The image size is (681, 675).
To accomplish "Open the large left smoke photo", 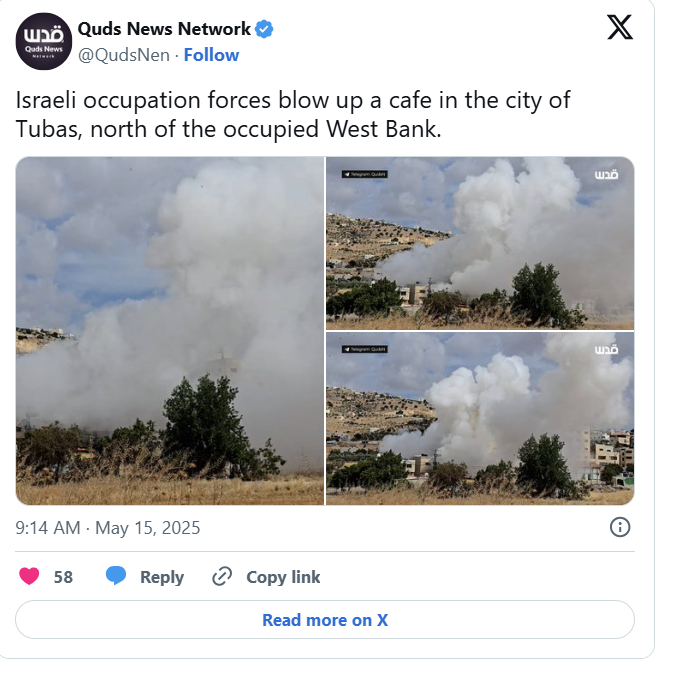I will point(170,331).
